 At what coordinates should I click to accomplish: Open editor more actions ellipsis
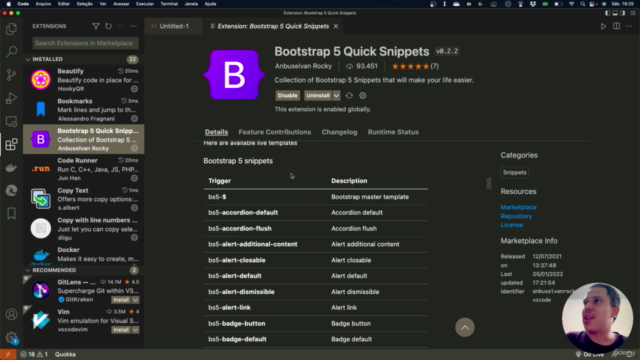tap(629, 26)
